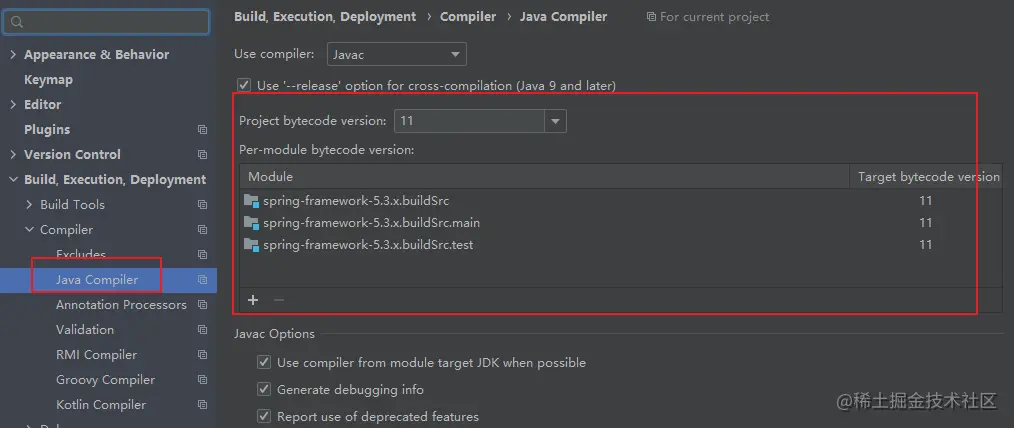The height and width of the screenshot is (428, 1014).
Task: Click module icon of buildSrc.test
Action: point(252,245)
